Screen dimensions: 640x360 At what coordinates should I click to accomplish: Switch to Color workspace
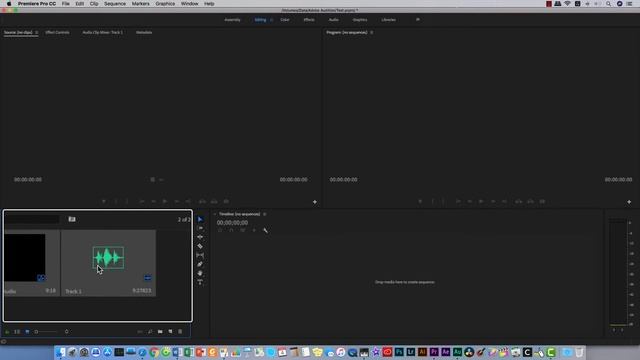(x=285, y=20)
